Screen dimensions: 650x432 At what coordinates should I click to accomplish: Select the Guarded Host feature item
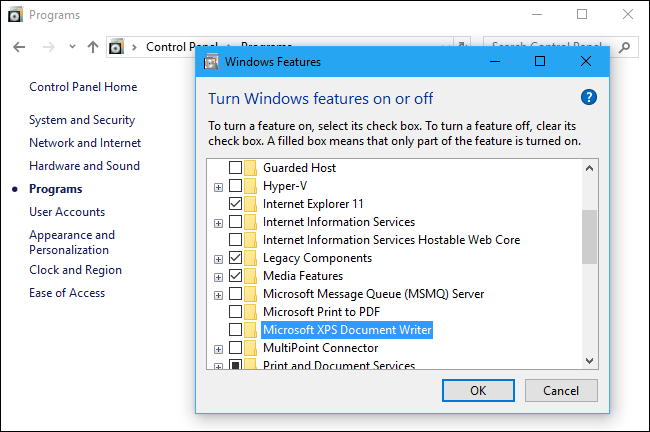coord(299,168)
